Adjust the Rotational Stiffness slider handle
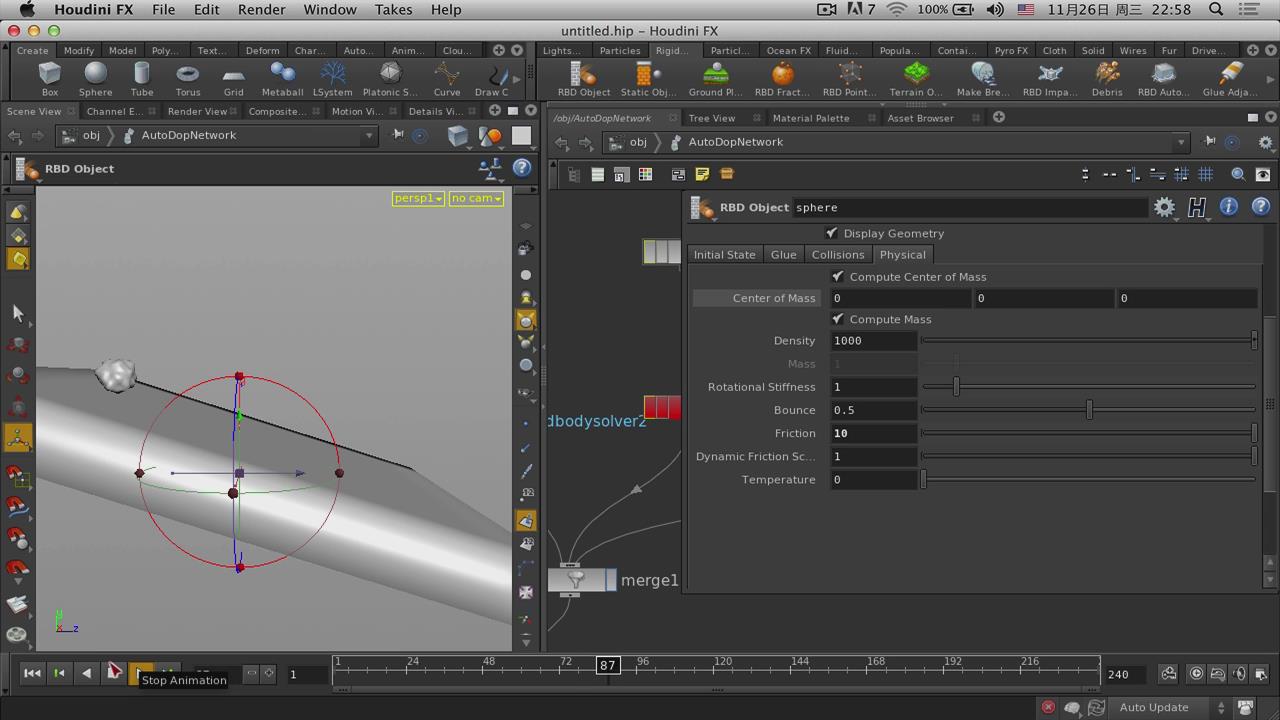The image size is (1280, 720). 956,386
